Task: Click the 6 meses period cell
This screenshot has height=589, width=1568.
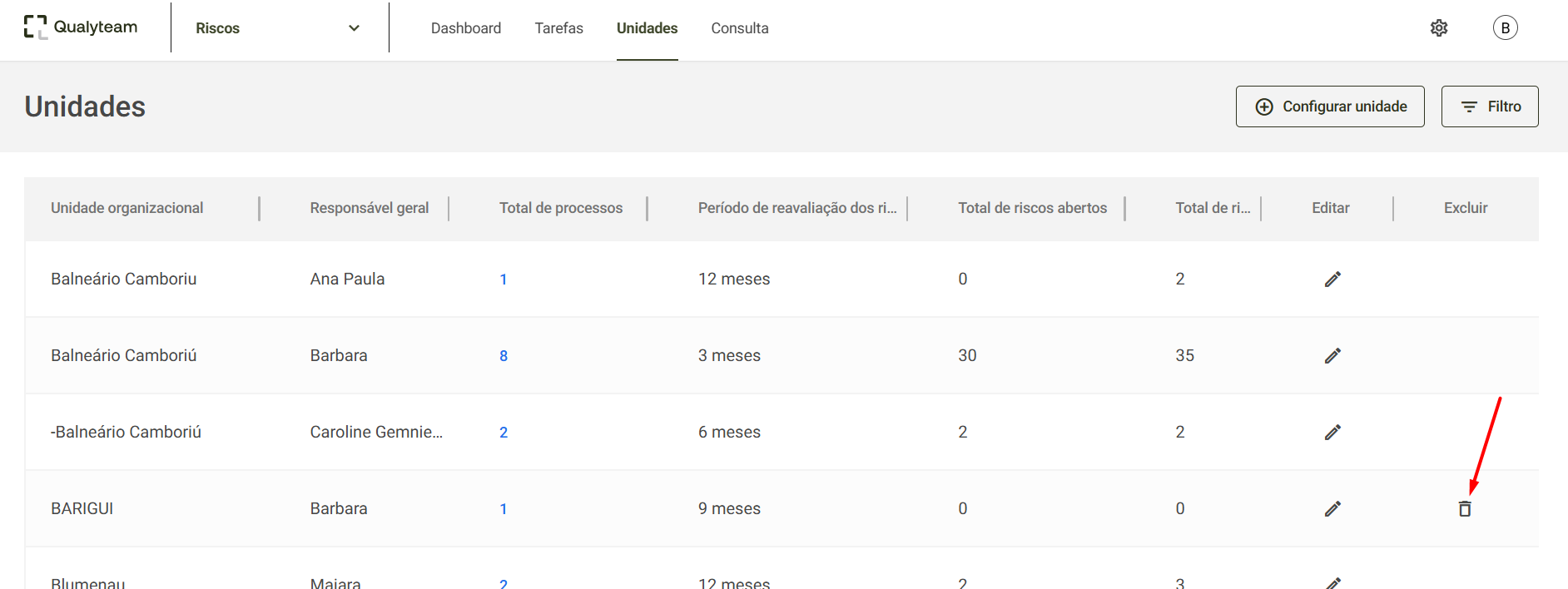Action: pos(729,432)
